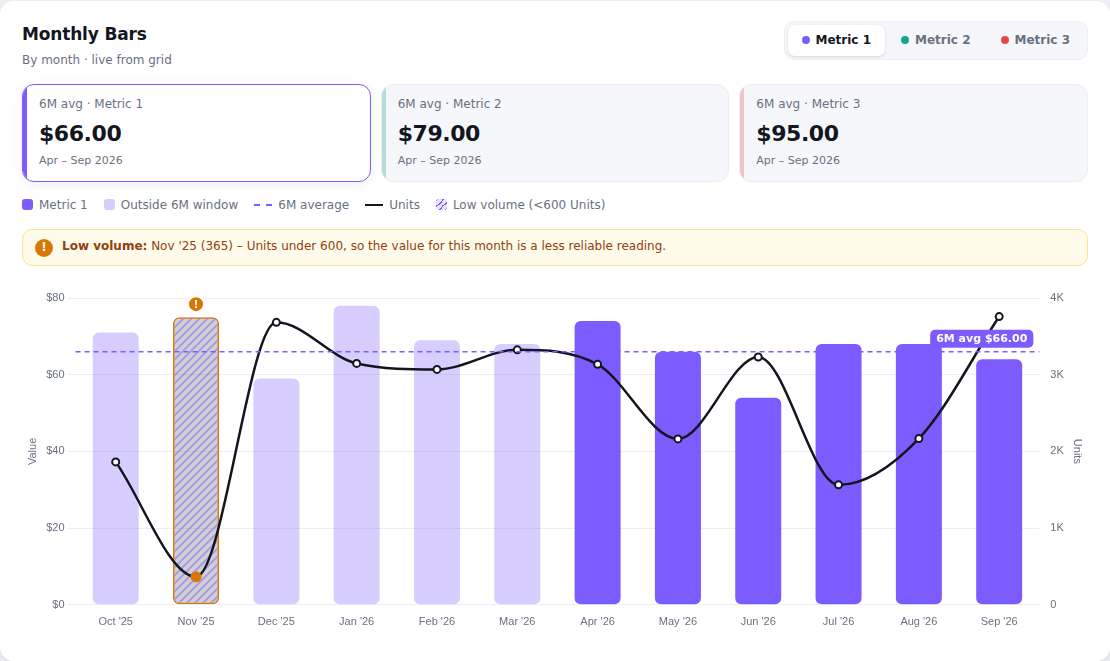
Task: Click the orange Units point for Nov '25
Action: point(196,577)
